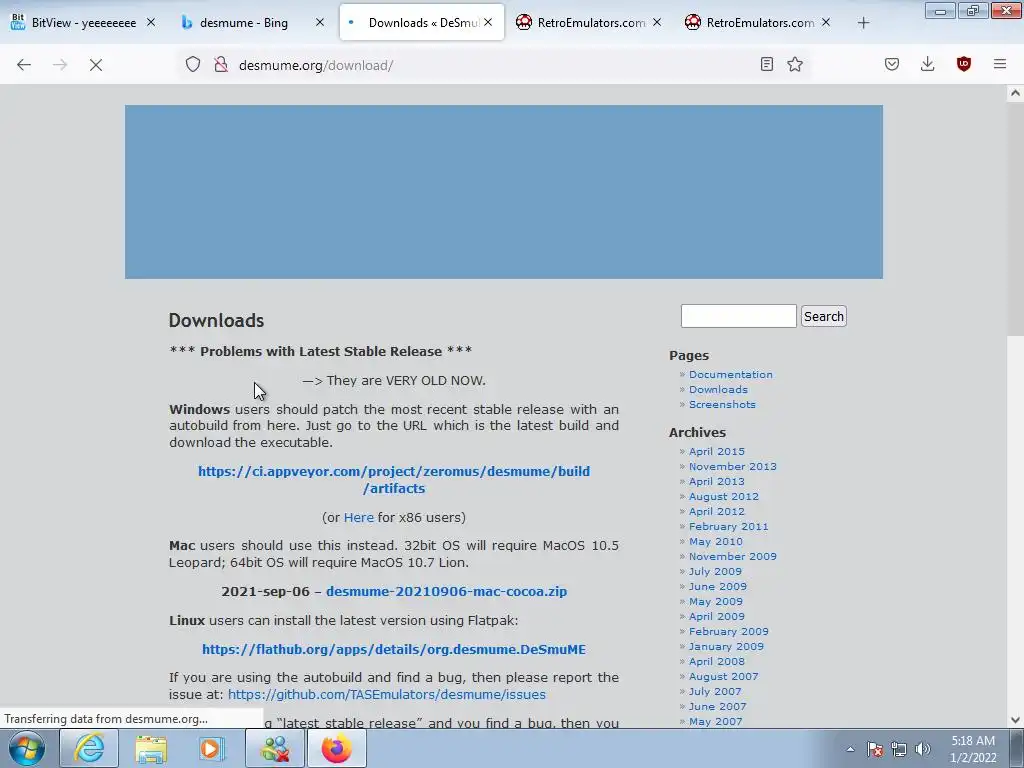1024x768 pixels.
Task: Open the January 2009 archive
Action: pos(726,647)
